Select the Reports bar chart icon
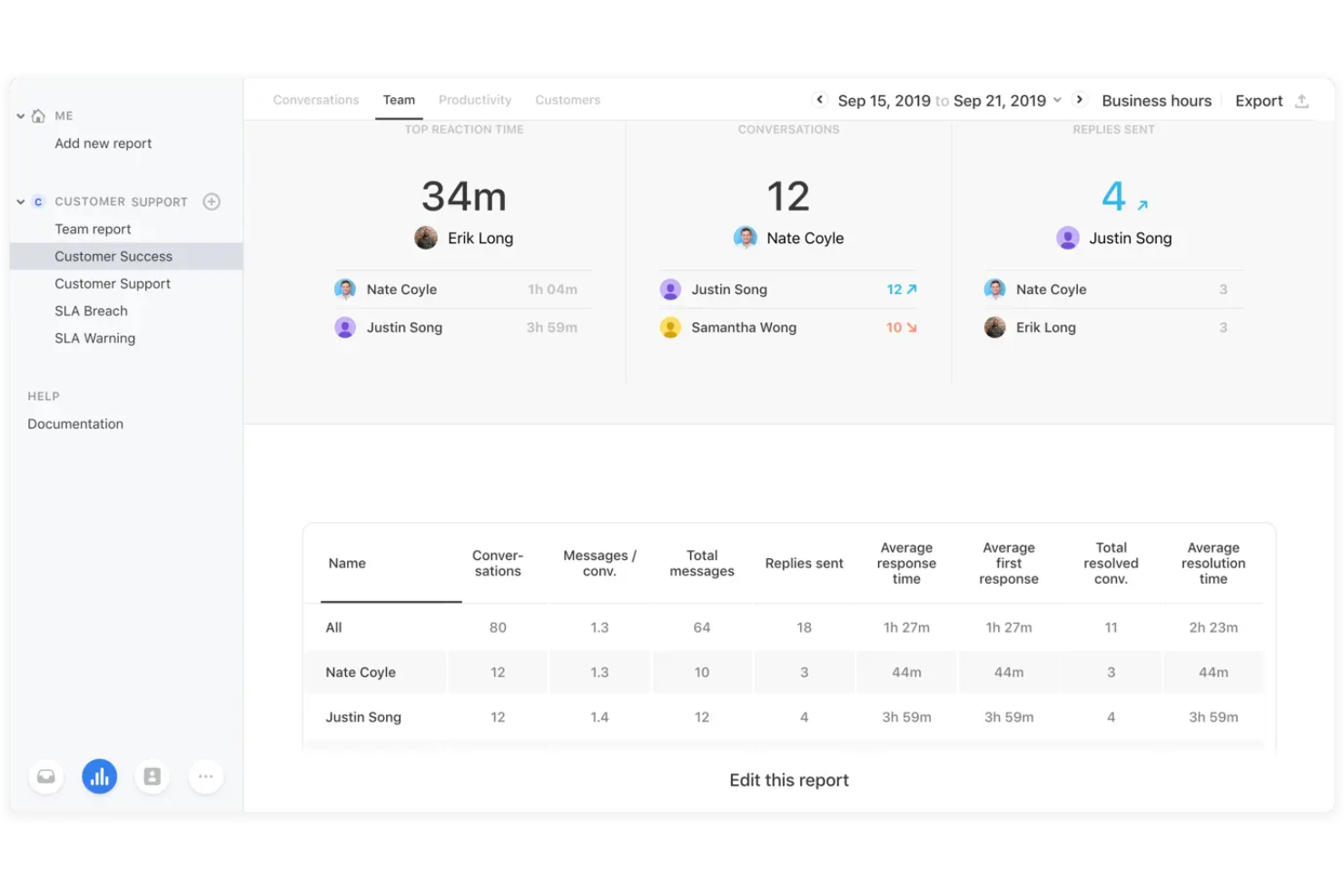The image size is (1344, 896). tap(100, 776)
